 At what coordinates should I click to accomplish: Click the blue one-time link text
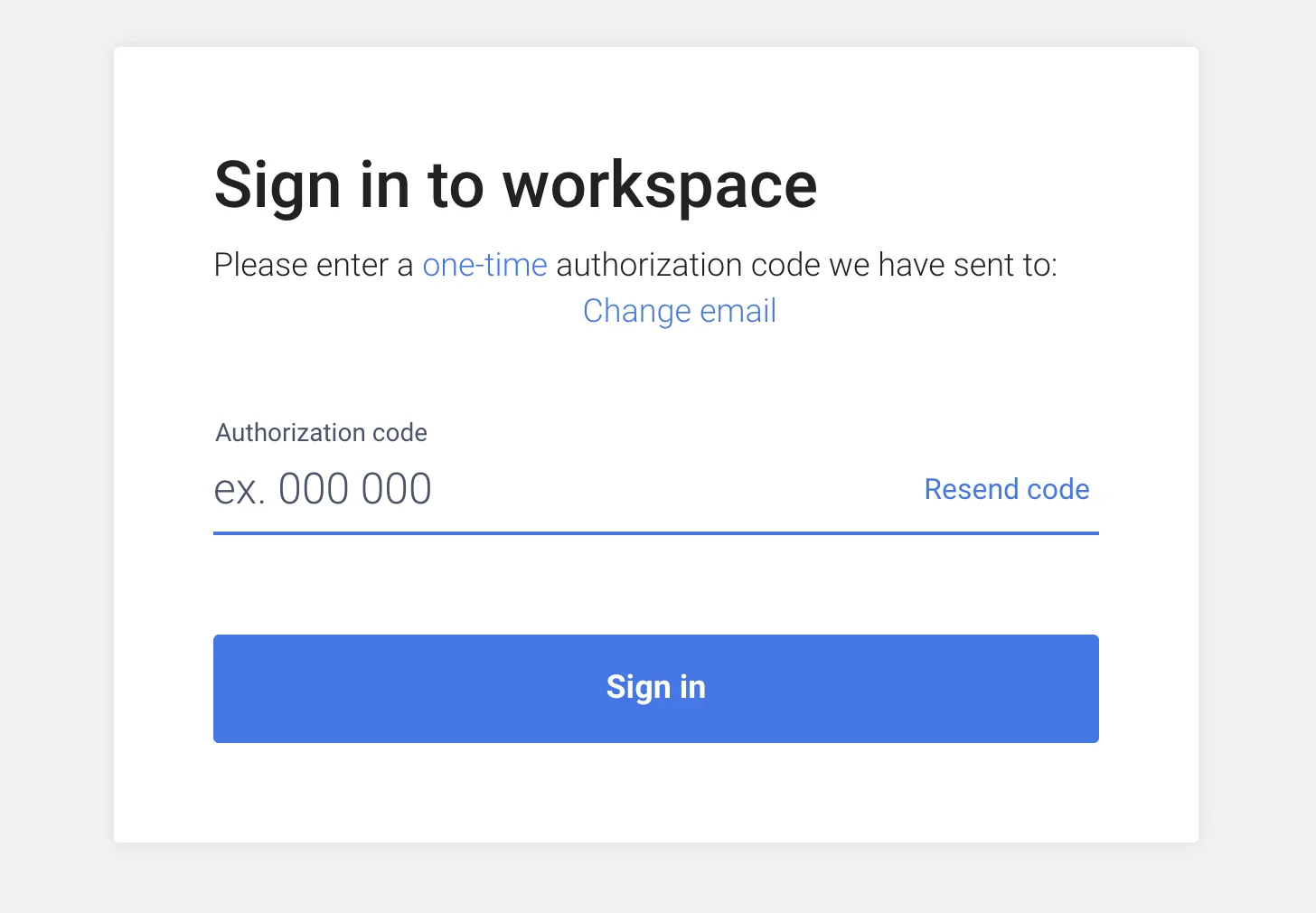[x=484, y=265]
